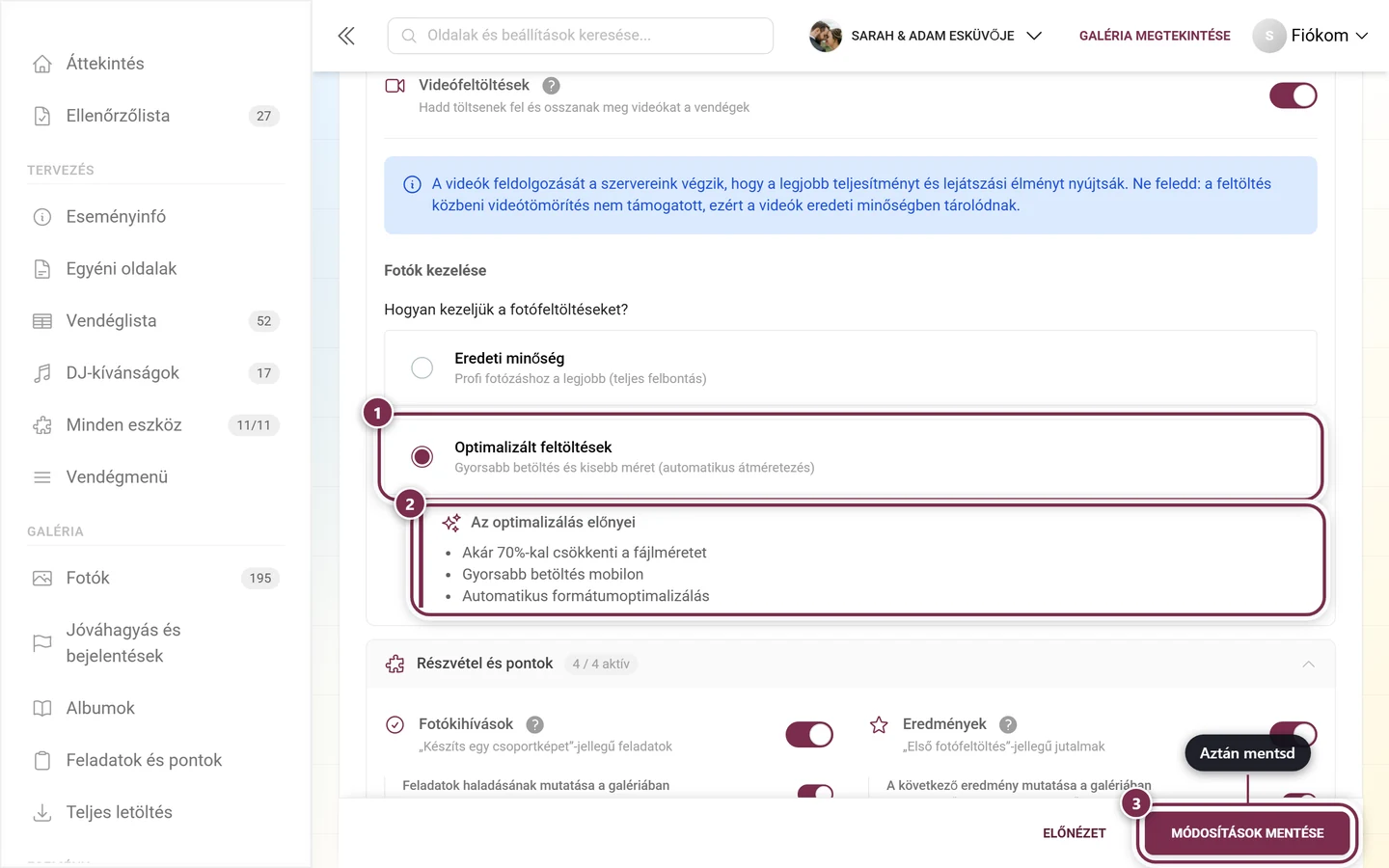Click the 4 / 4 aktív badge
The width and height of the screenshot is (1389, 868).
coord(601,664)
